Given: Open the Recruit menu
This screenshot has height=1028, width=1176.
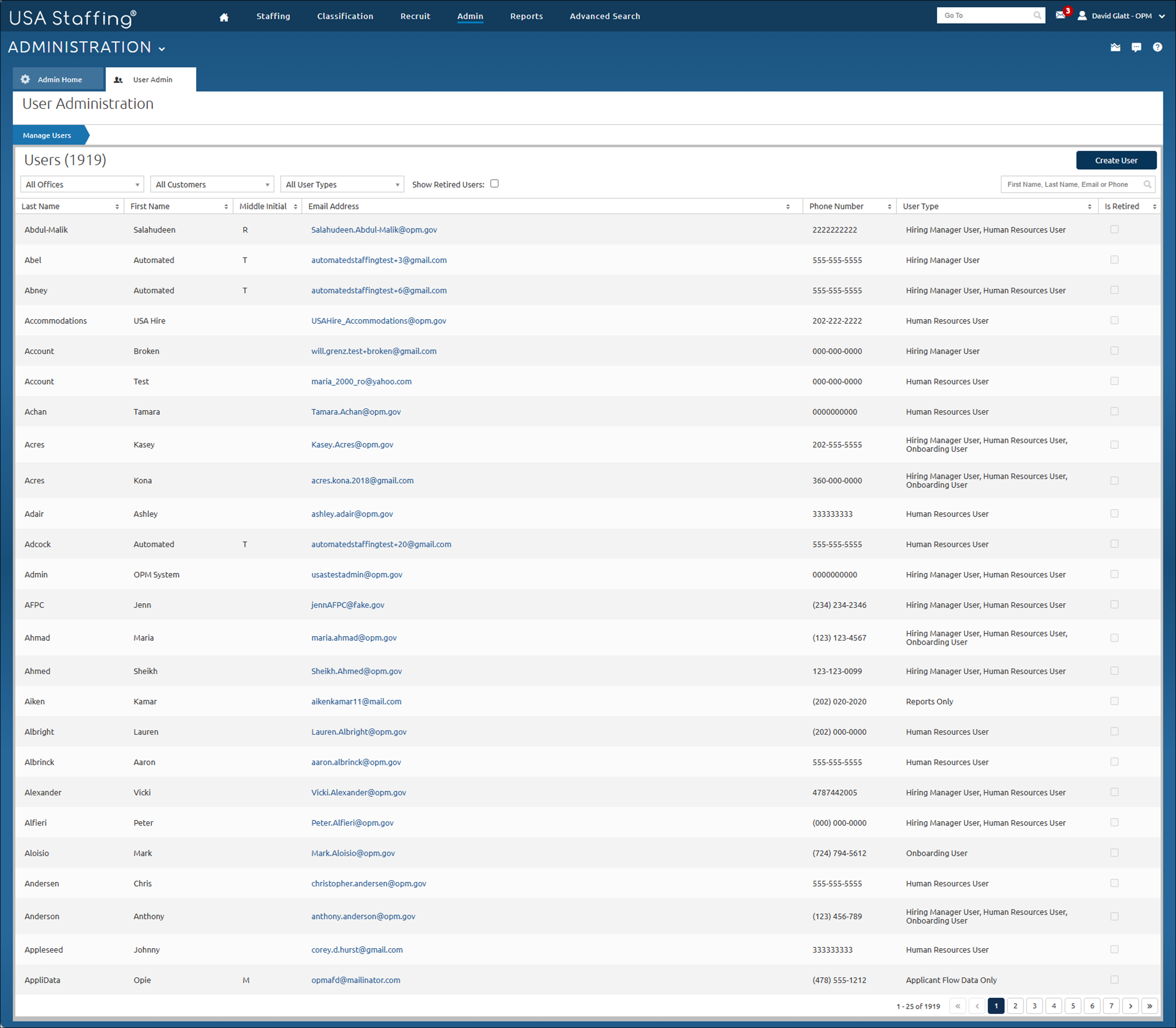Looking at the screenshot, I should tap(415, 16).
